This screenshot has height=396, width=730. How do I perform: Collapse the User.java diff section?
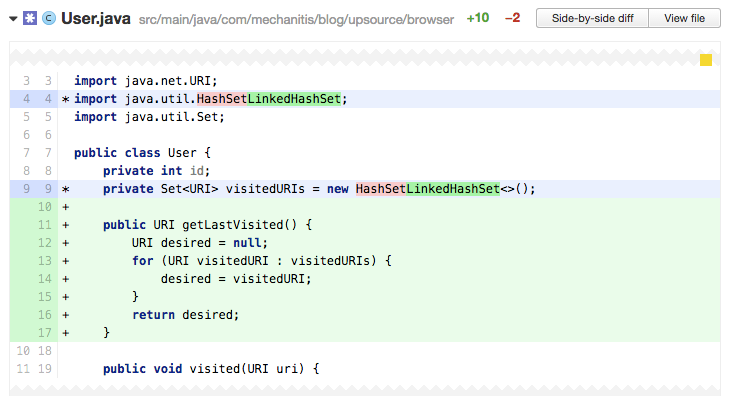(13, 19)
